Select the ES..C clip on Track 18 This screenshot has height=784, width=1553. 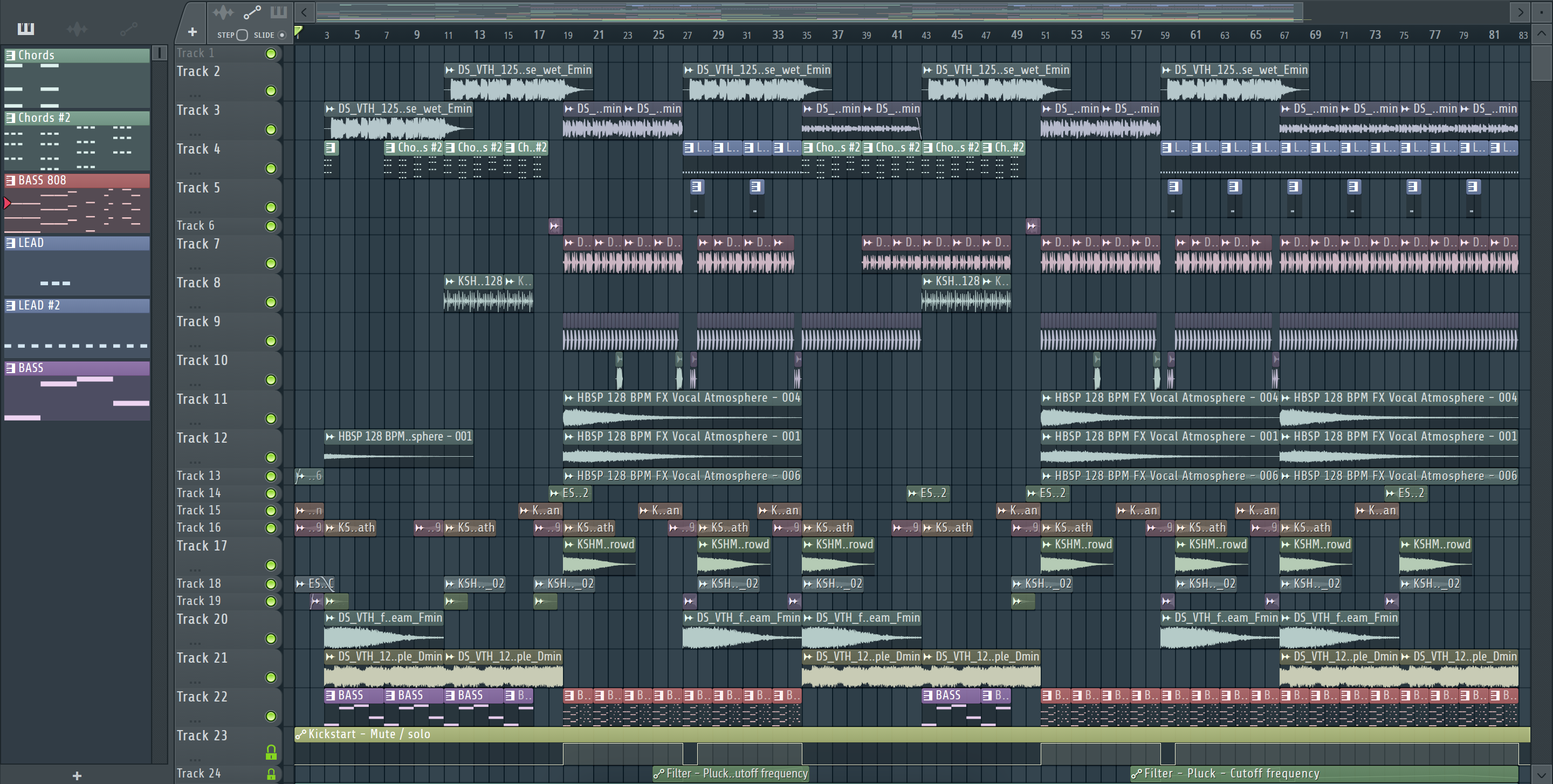click(x=315, y=583)
